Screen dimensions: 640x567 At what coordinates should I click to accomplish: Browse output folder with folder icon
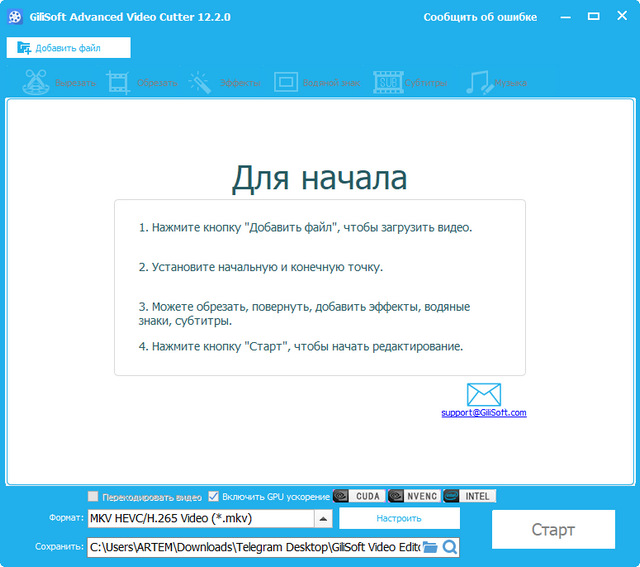tap(430, 547)
